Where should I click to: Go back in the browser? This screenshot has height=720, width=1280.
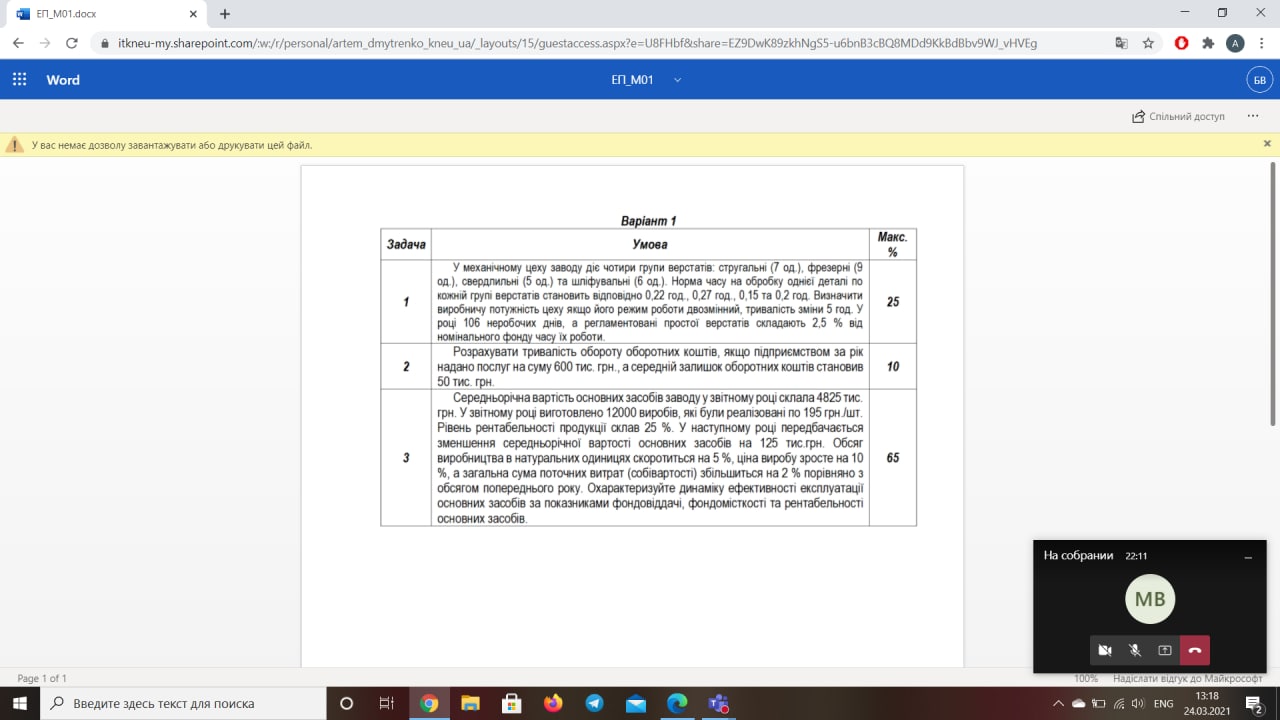(x=18, y=43)
